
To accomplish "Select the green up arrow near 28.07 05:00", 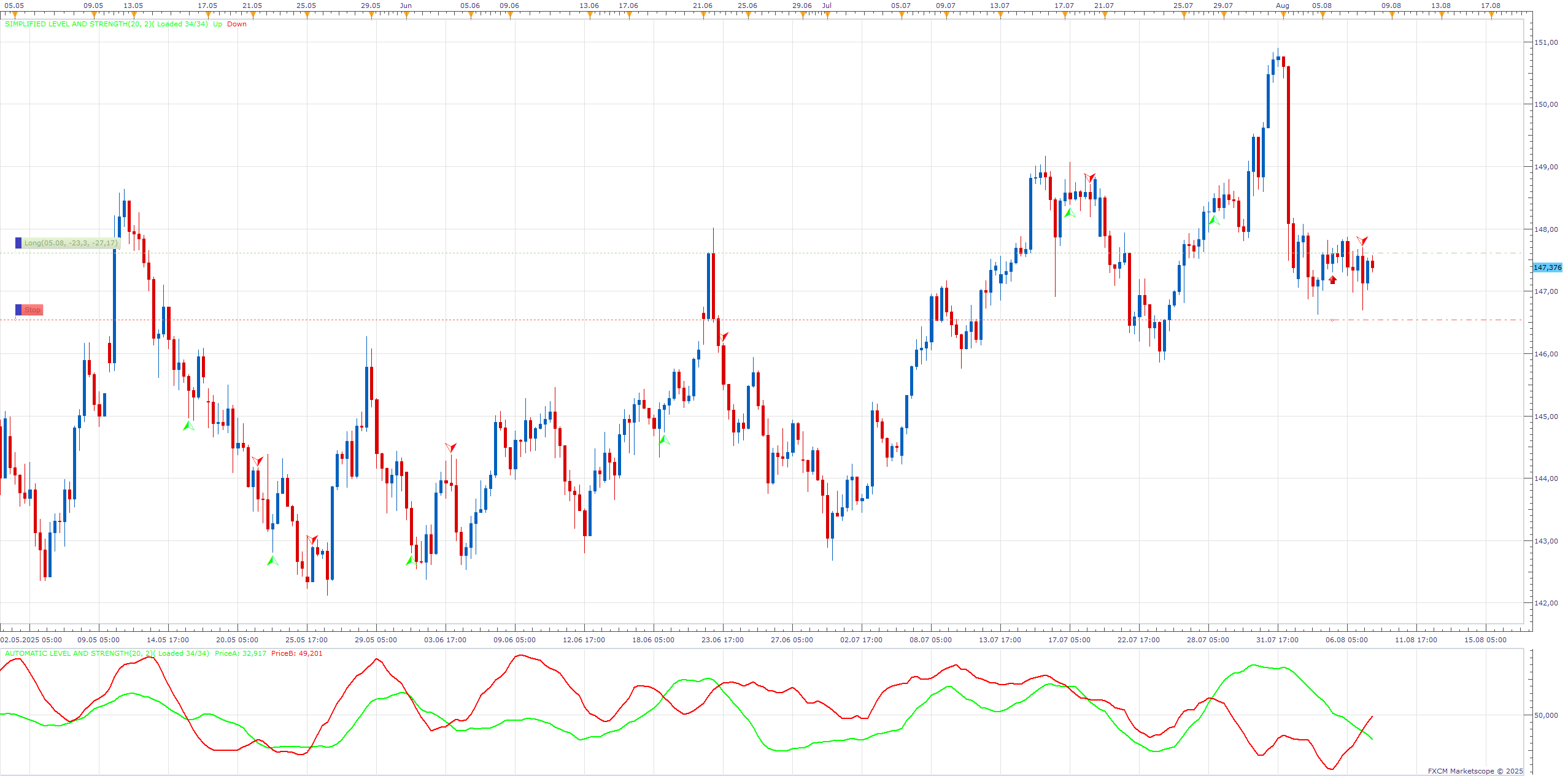I will coord(1213,220).
